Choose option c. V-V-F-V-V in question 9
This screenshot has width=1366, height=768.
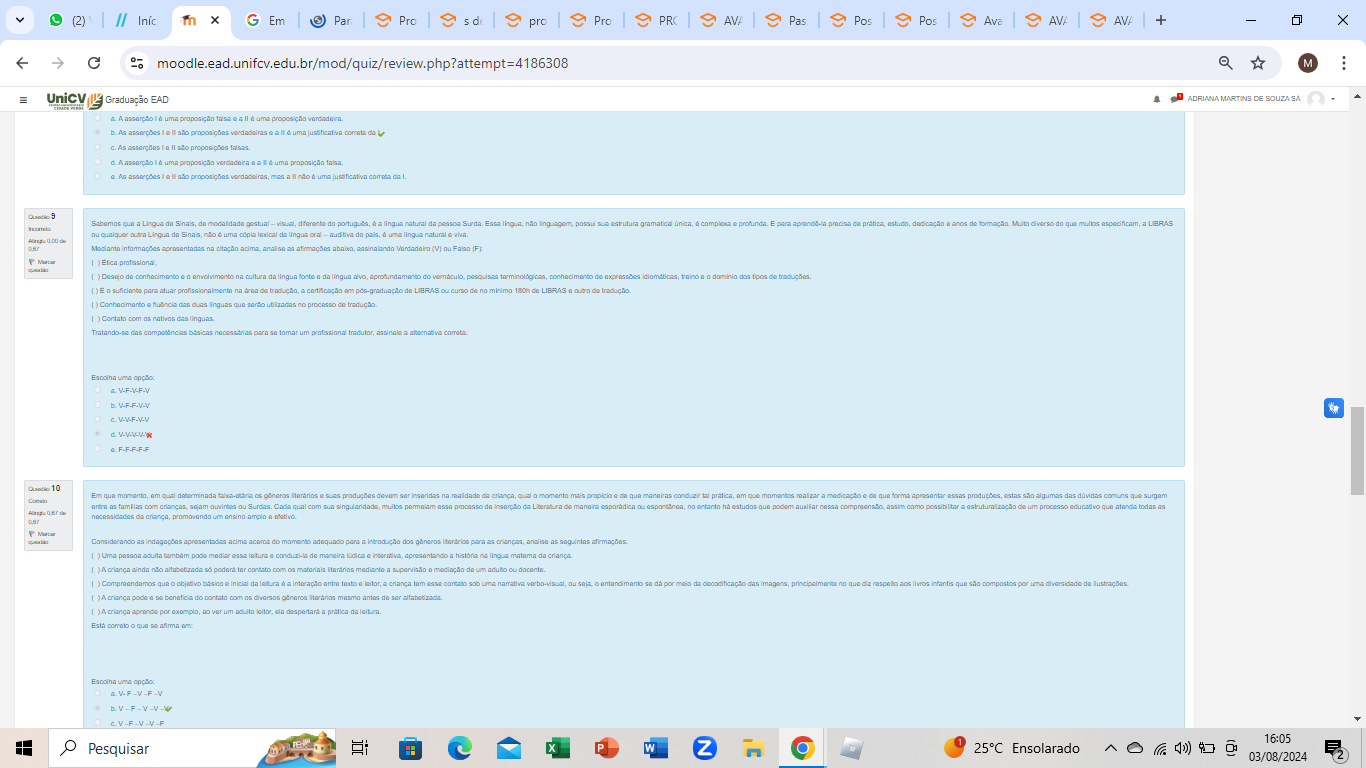tap(97, 420)
